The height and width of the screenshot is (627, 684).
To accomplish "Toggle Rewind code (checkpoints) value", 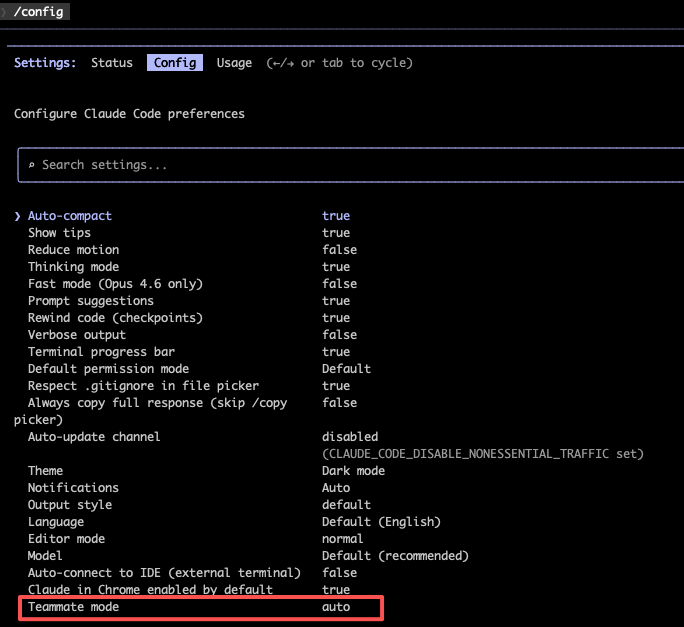I will pyautogui.click(x=336, y=318).
